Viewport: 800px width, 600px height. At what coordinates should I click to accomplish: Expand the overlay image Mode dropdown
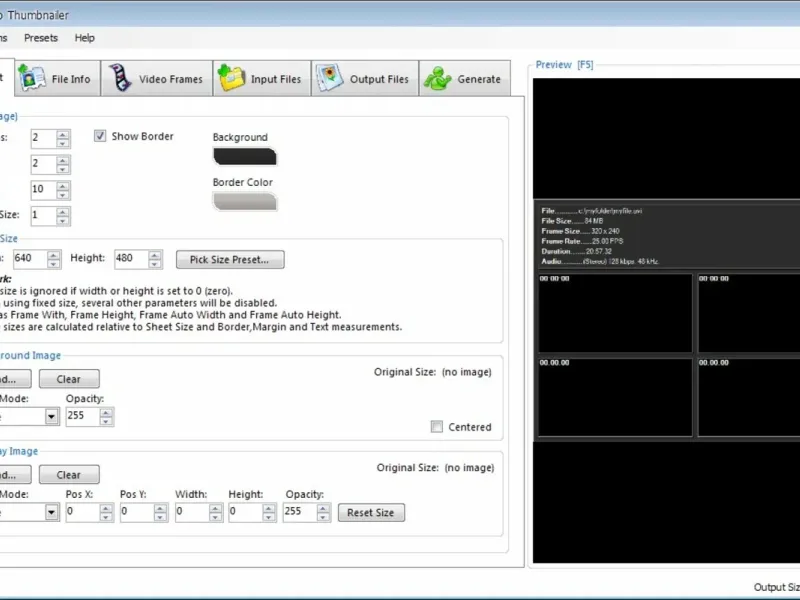coord(51,512)
